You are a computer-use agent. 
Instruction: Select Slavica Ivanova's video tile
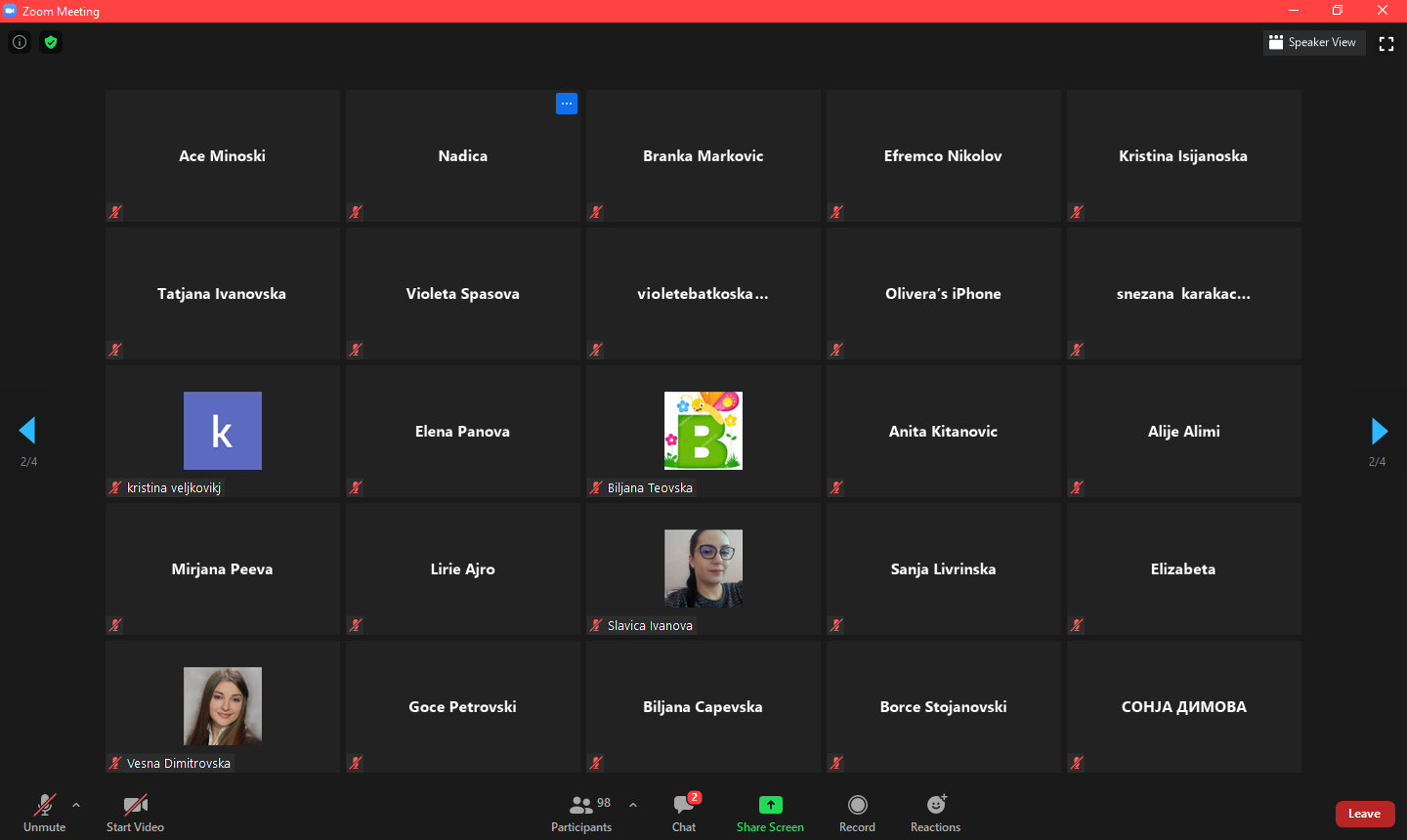click(703, 568)
